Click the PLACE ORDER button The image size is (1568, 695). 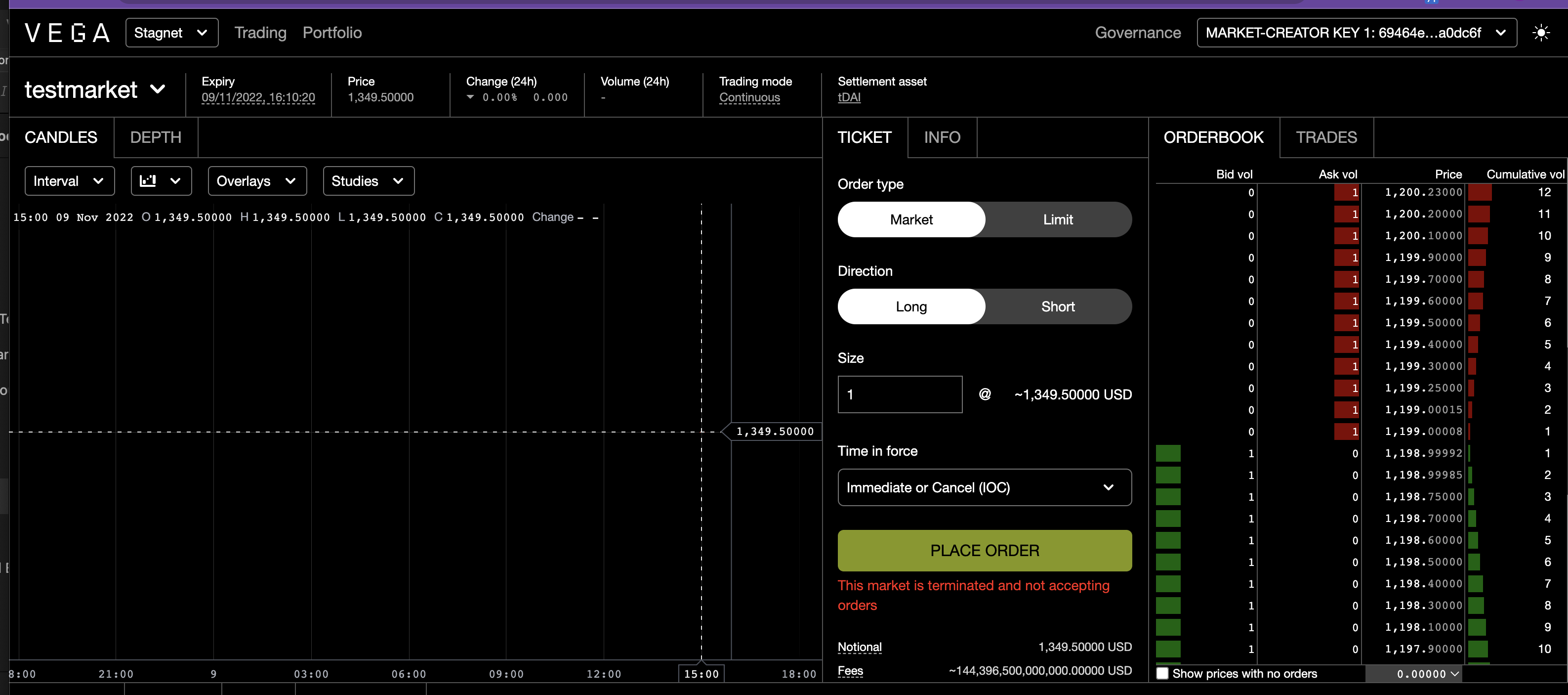(x=984, y=550)
